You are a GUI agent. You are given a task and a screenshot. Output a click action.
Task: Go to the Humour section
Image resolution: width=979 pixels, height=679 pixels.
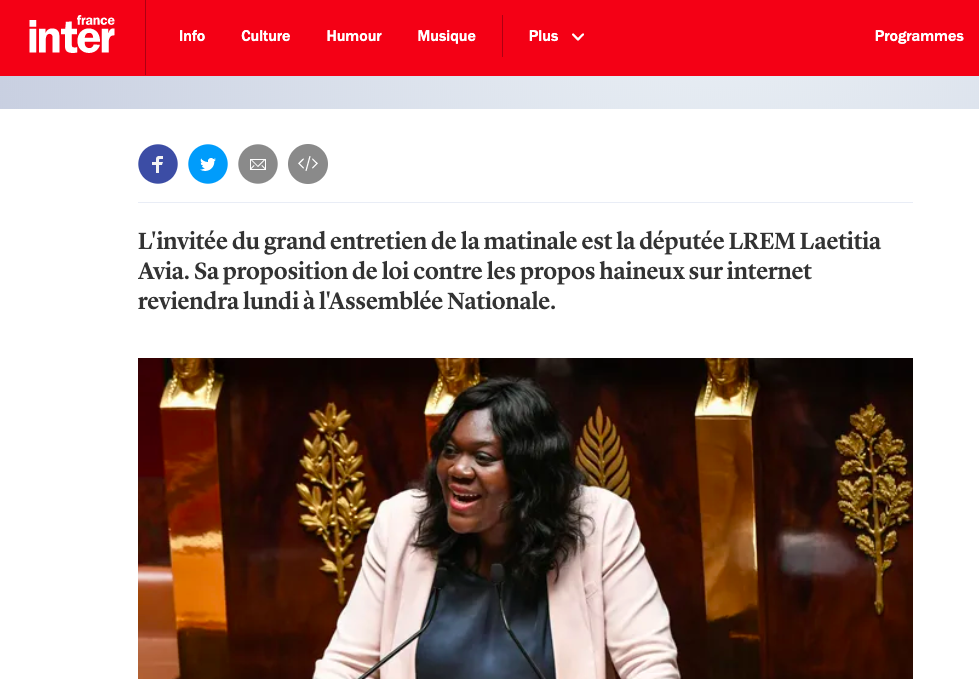[353, 36]
